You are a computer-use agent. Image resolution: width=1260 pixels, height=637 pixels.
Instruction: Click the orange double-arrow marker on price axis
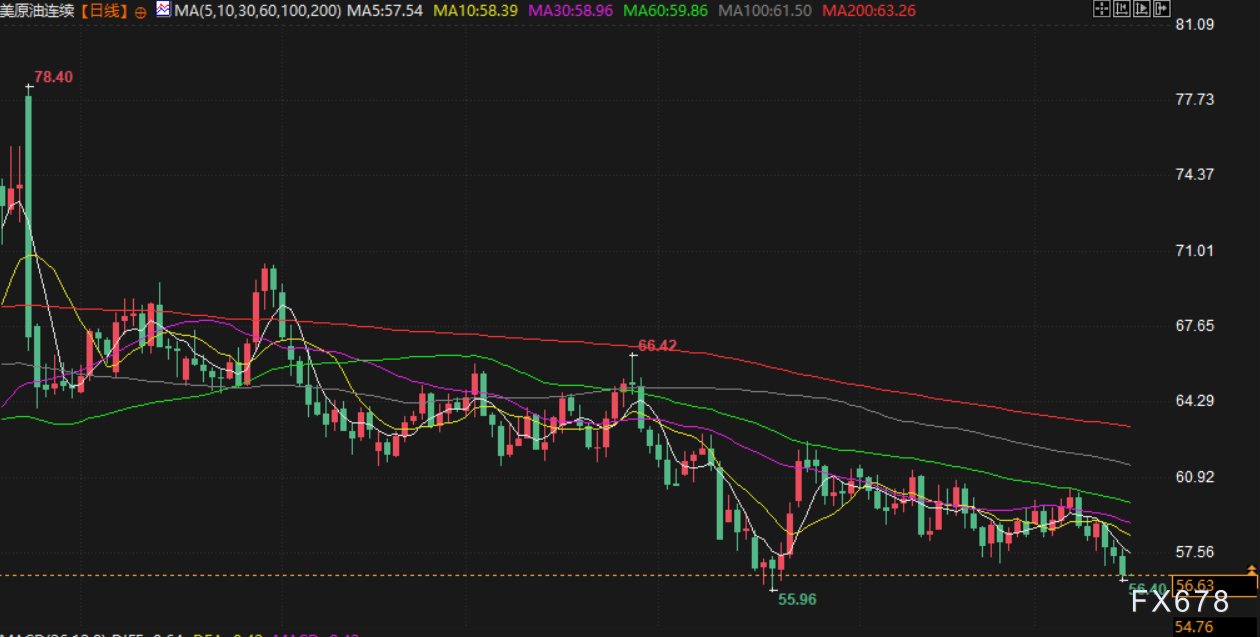tap(1251, 569)
